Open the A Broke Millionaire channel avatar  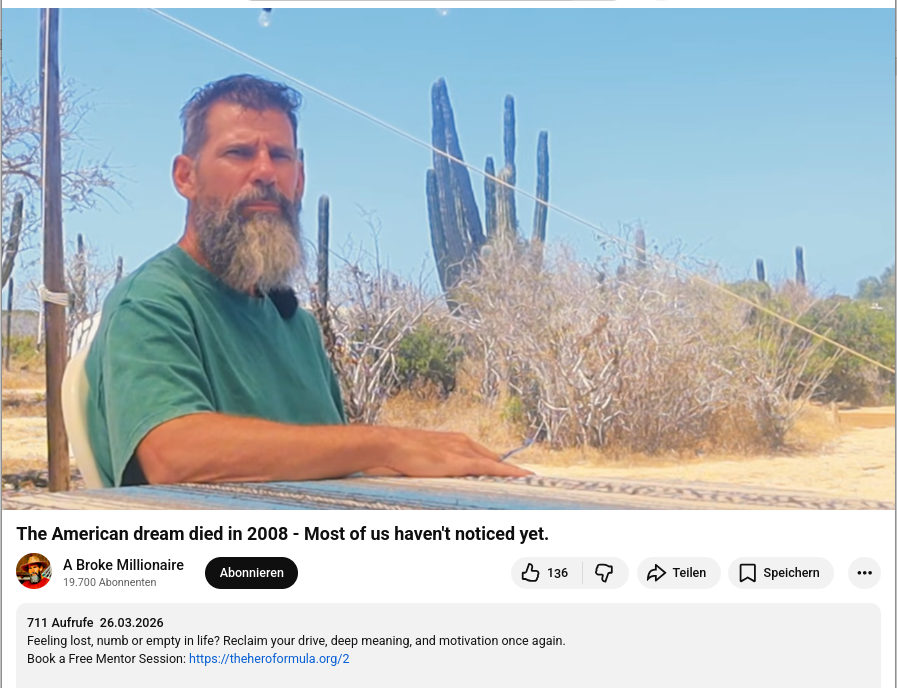34,571
